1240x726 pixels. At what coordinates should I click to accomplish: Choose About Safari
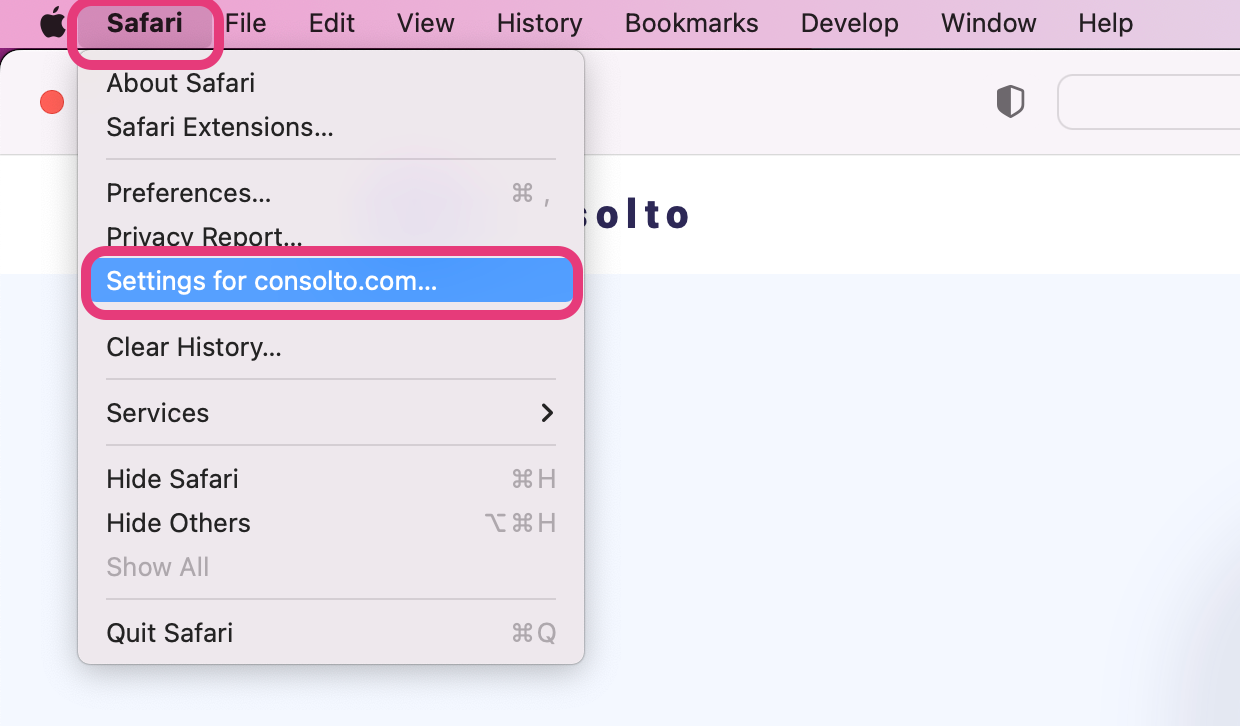click(x=331, y=83)
